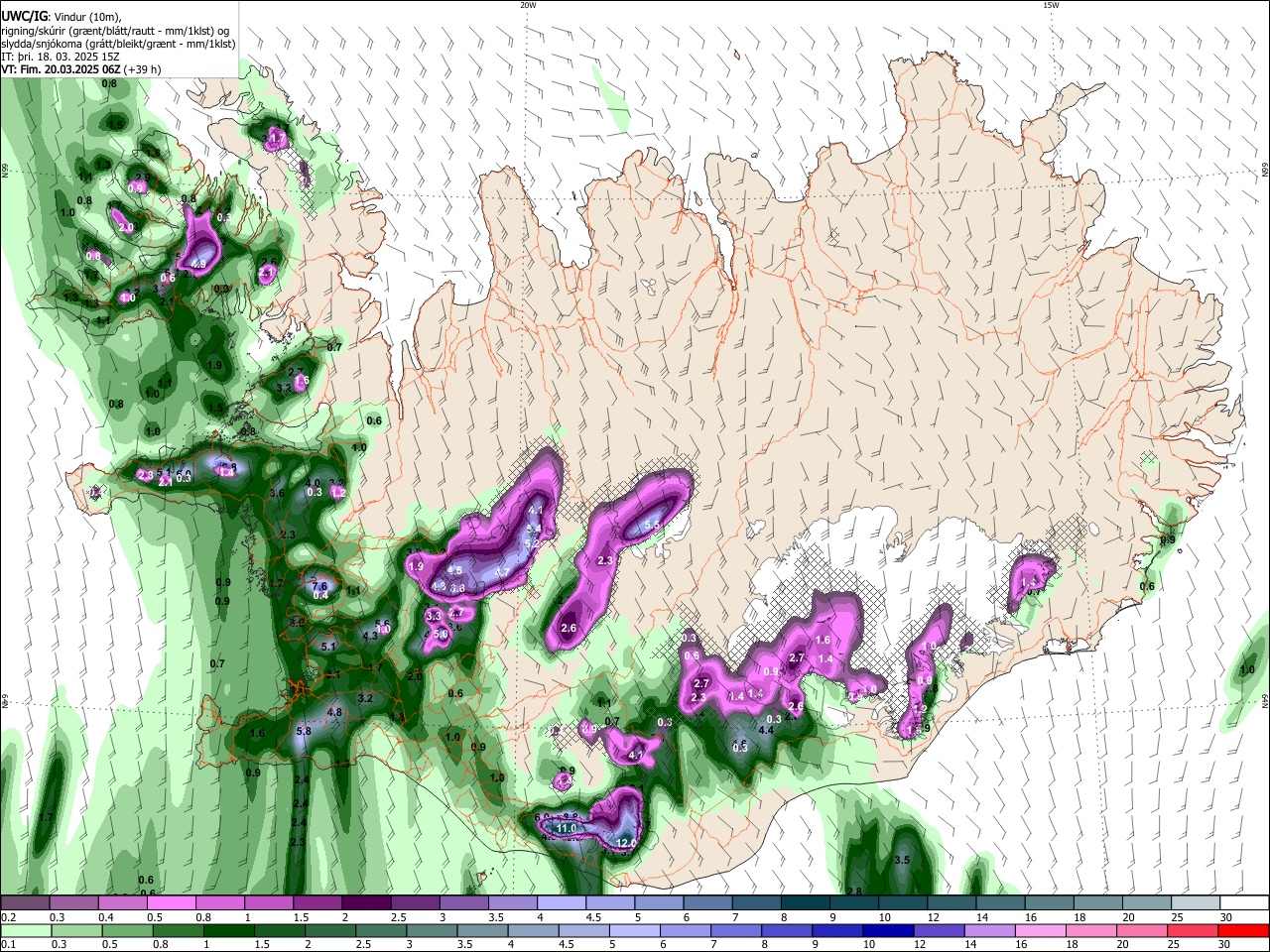This screenshot has height=952, width=1270.
Task: Click the darkest purple swatch by snow legend label 2
Action: point(366,903)
